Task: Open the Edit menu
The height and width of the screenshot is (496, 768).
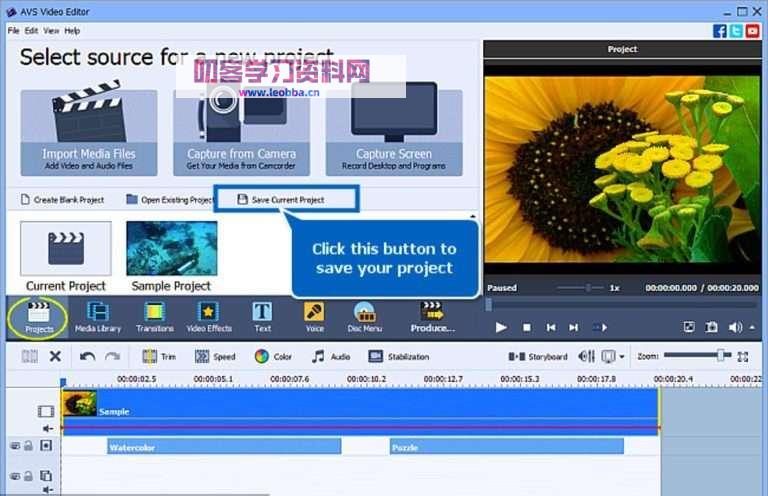Action: [x=31, y=31]
